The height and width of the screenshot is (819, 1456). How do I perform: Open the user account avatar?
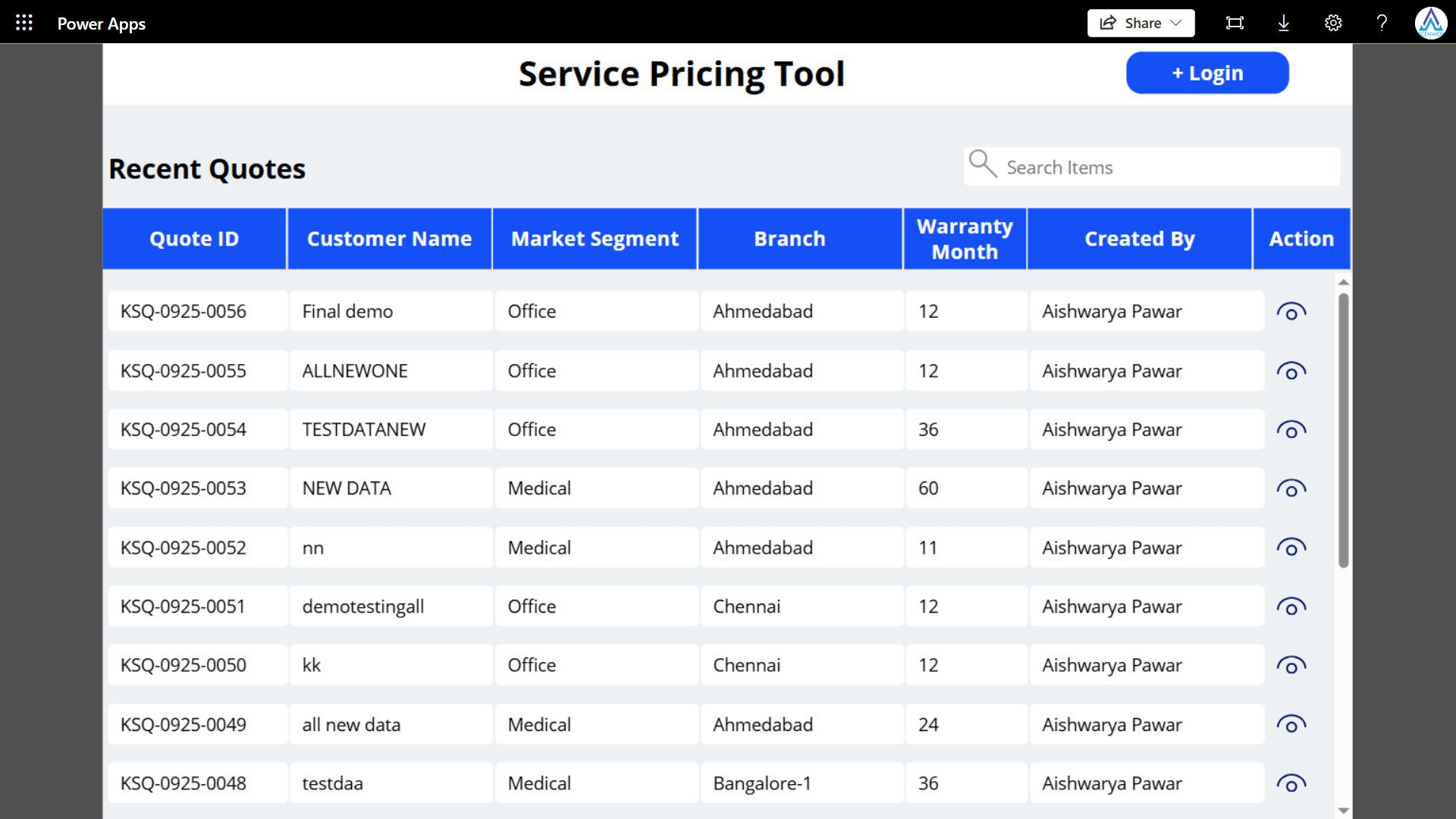pos(1431,23)
